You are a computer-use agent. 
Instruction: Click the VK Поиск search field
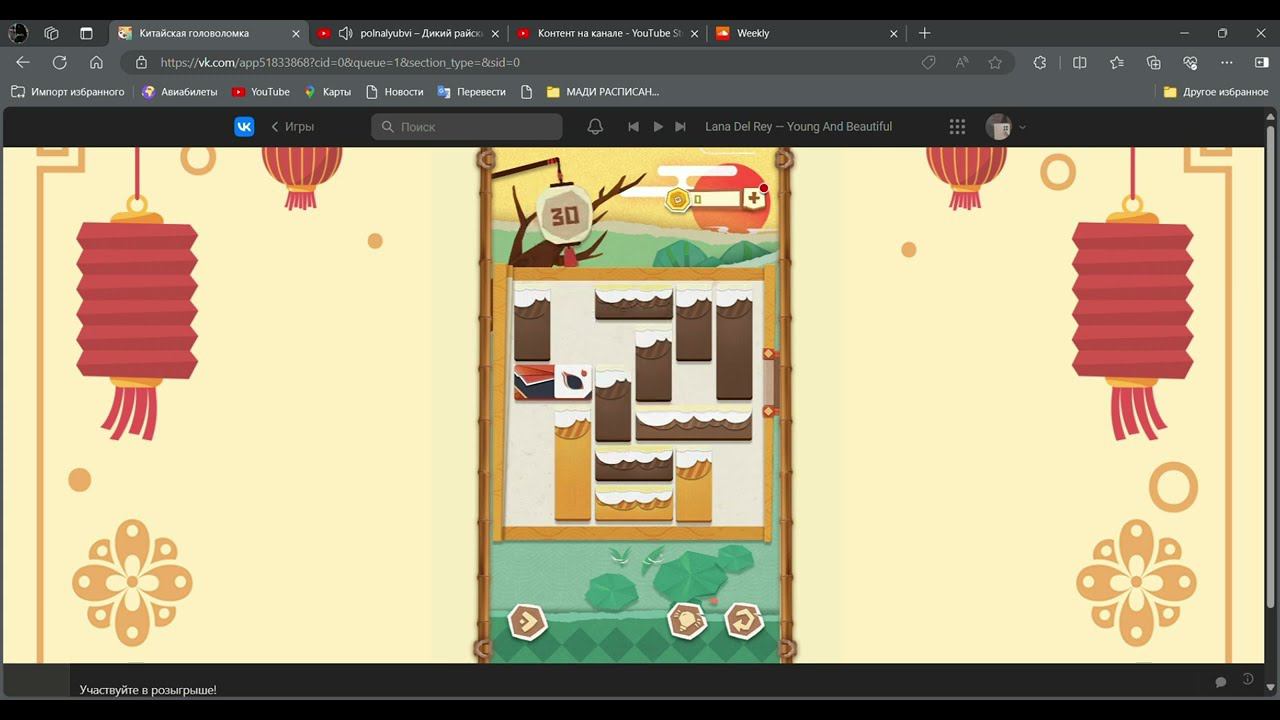click(467, 127)
